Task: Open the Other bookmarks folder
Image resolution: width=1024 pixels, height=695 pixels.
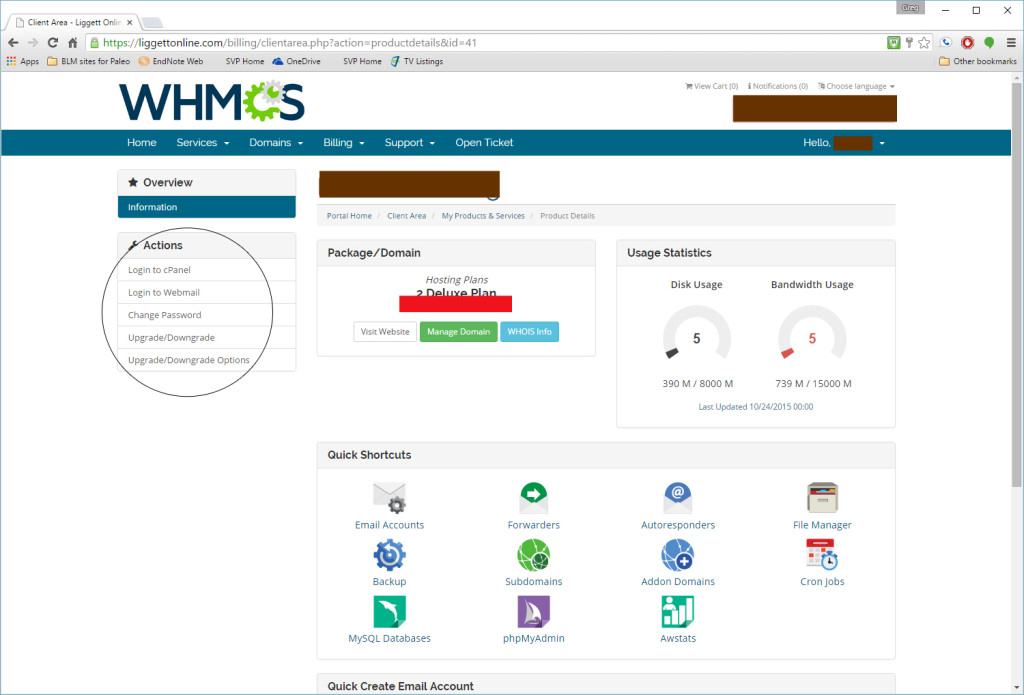Action: pyautogui.click(x=978, y=61)
